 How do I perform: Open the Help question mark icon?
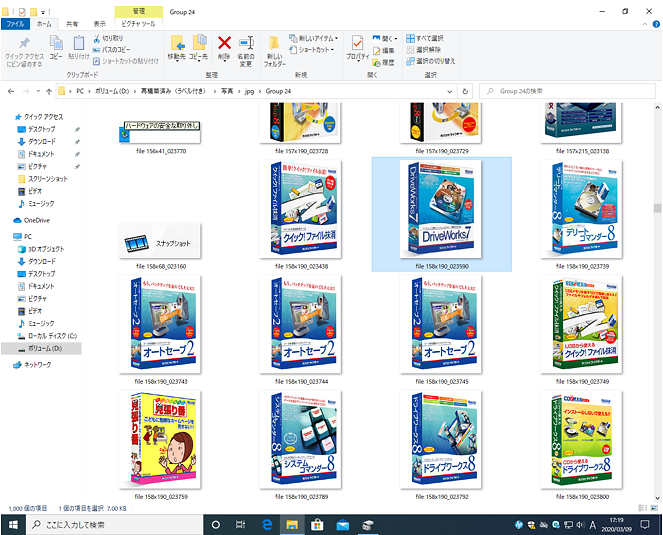pyautogui.click(x=656, y=24)
